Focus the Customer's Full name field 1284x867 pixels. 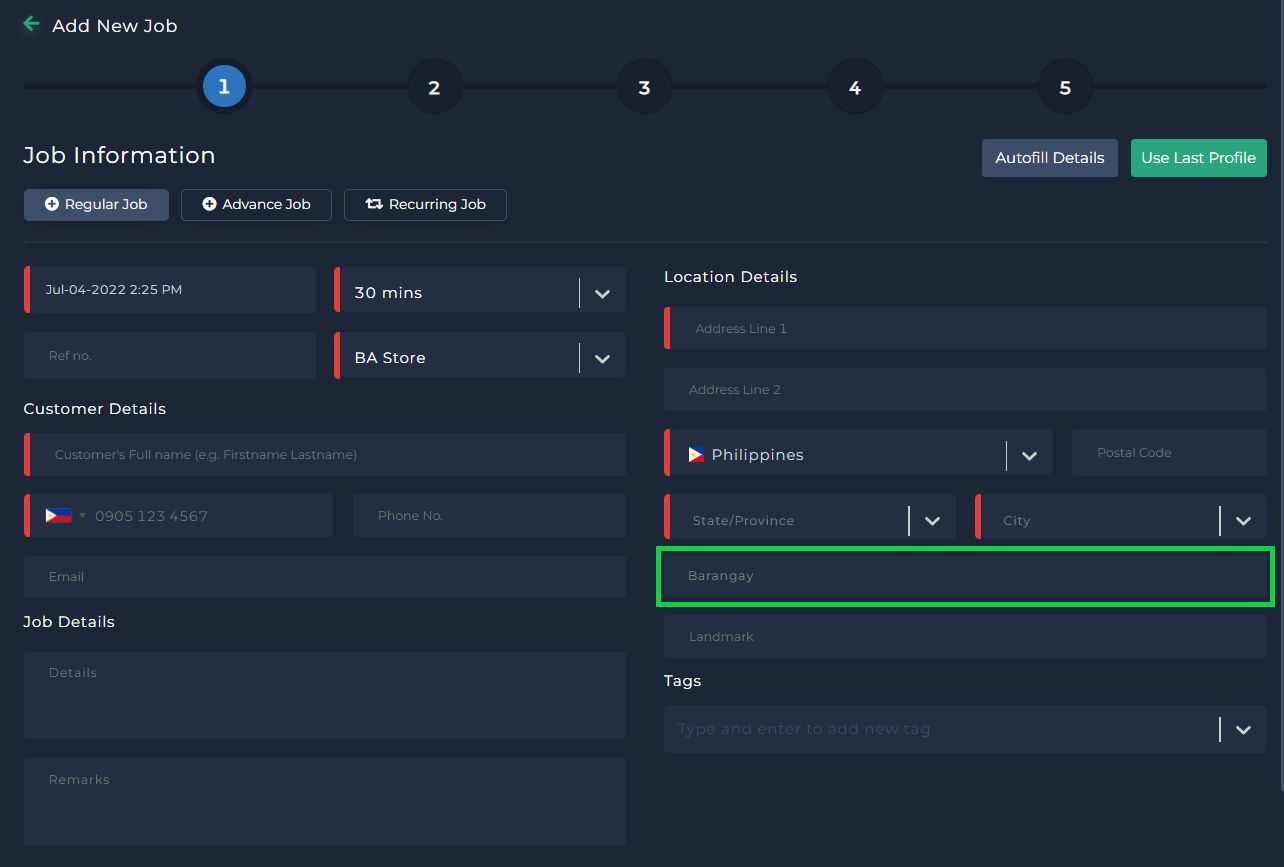[325, 454]
